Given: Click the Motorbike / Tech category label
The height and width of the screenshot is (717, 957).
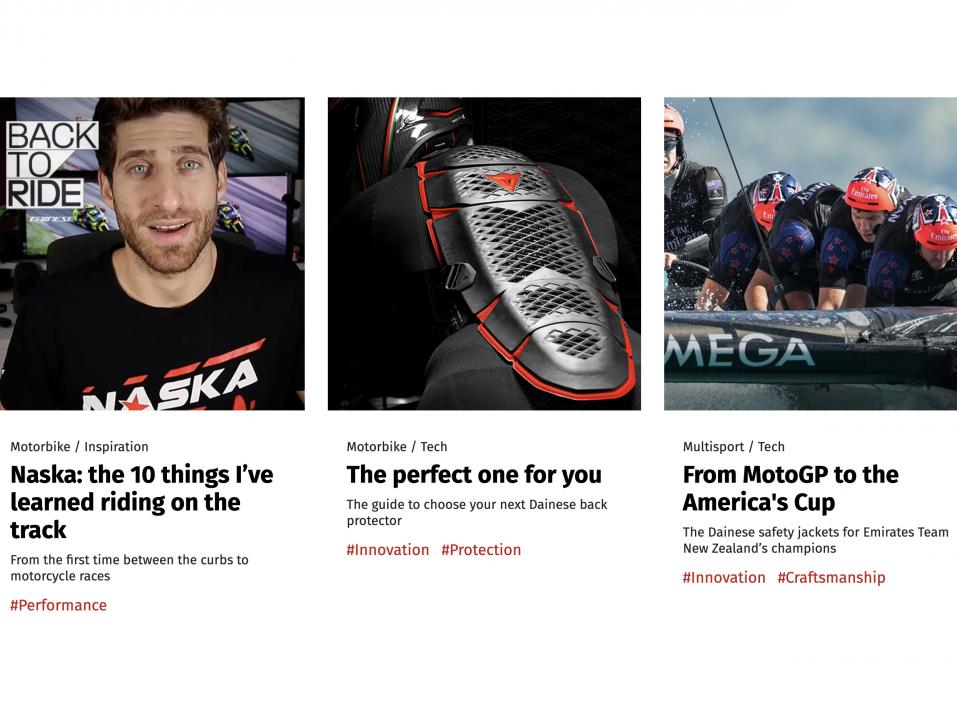Looking at the screenshot, I should pyautogui.click(x=397, y=447).
